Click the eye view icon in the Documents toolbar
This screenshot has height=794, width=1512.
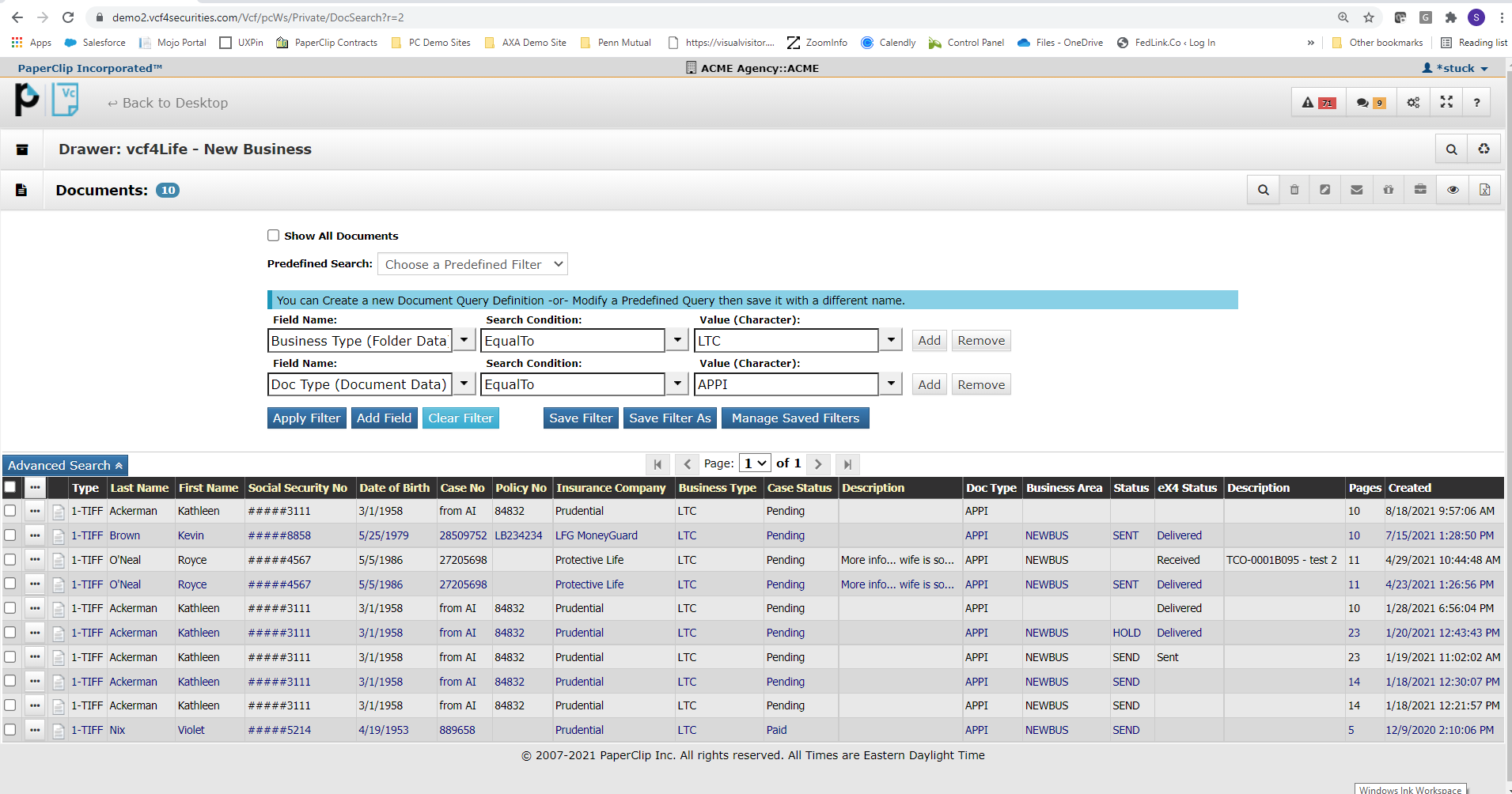1453,191
